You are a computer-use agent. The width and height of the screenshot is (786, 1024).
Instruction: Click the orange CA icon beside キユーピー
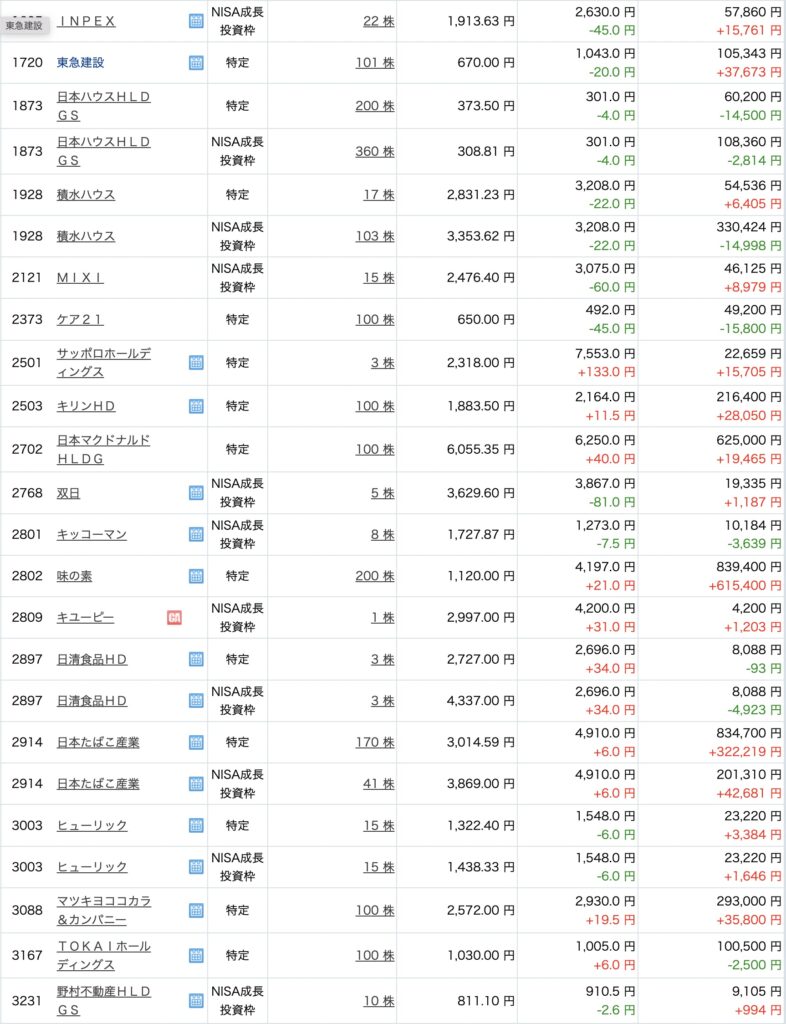174,618
